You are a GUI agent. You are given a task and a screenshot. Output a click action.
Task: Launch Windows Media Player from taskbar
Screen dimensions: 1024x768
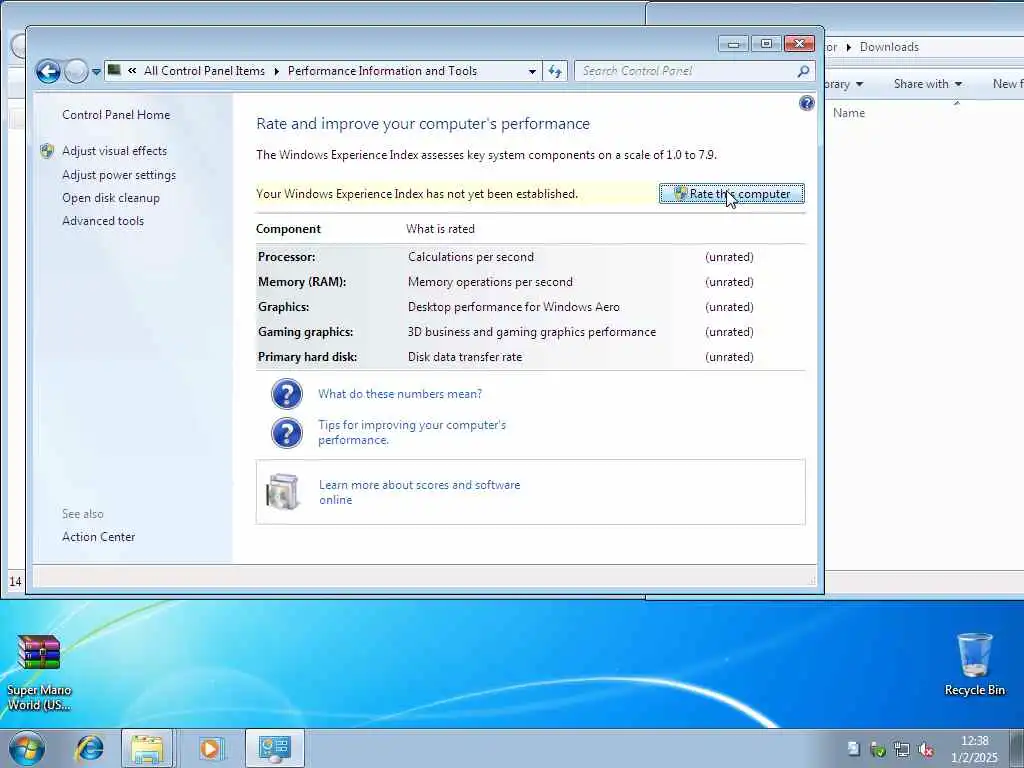[x=210, y=748]
